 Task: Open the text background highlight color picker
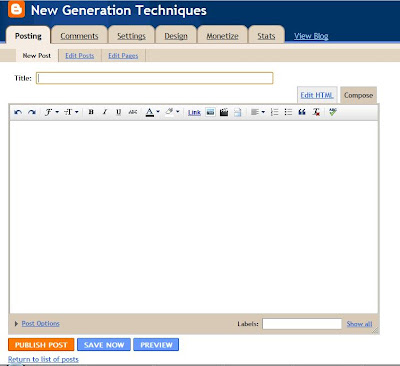pos(172,112)
